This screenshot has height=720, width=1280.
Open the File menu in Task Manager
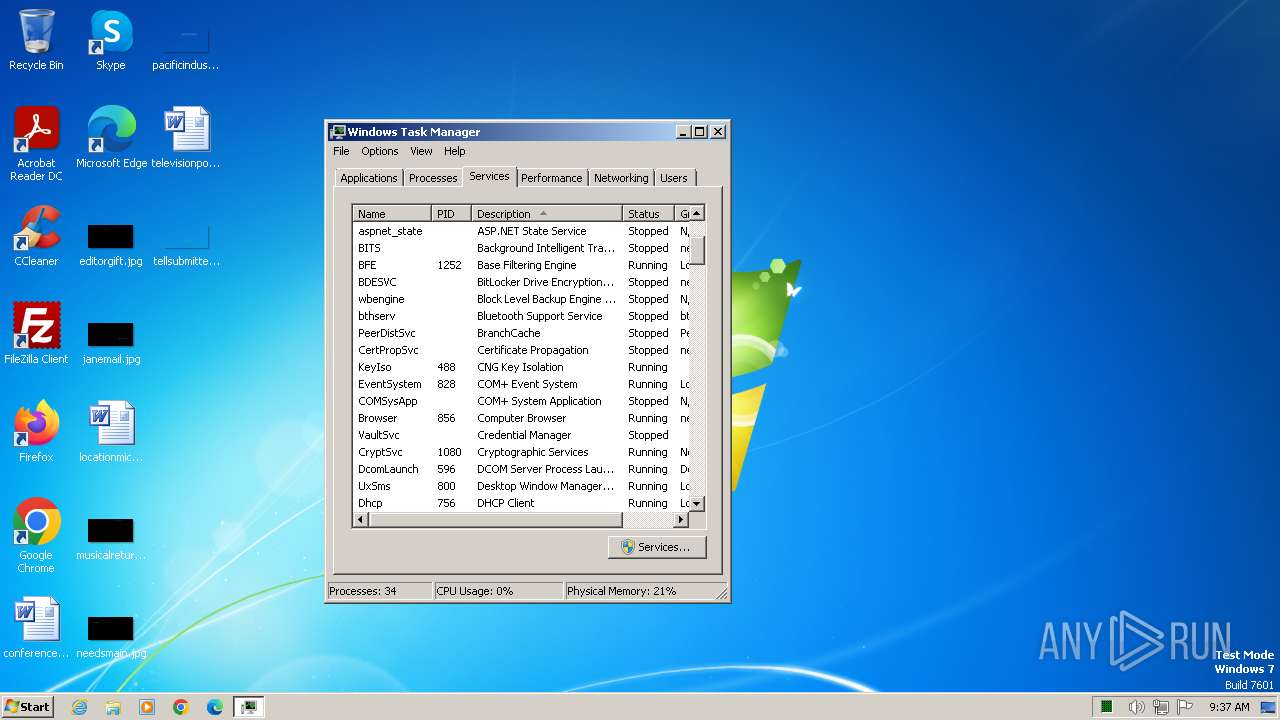[x=341, y=151]
